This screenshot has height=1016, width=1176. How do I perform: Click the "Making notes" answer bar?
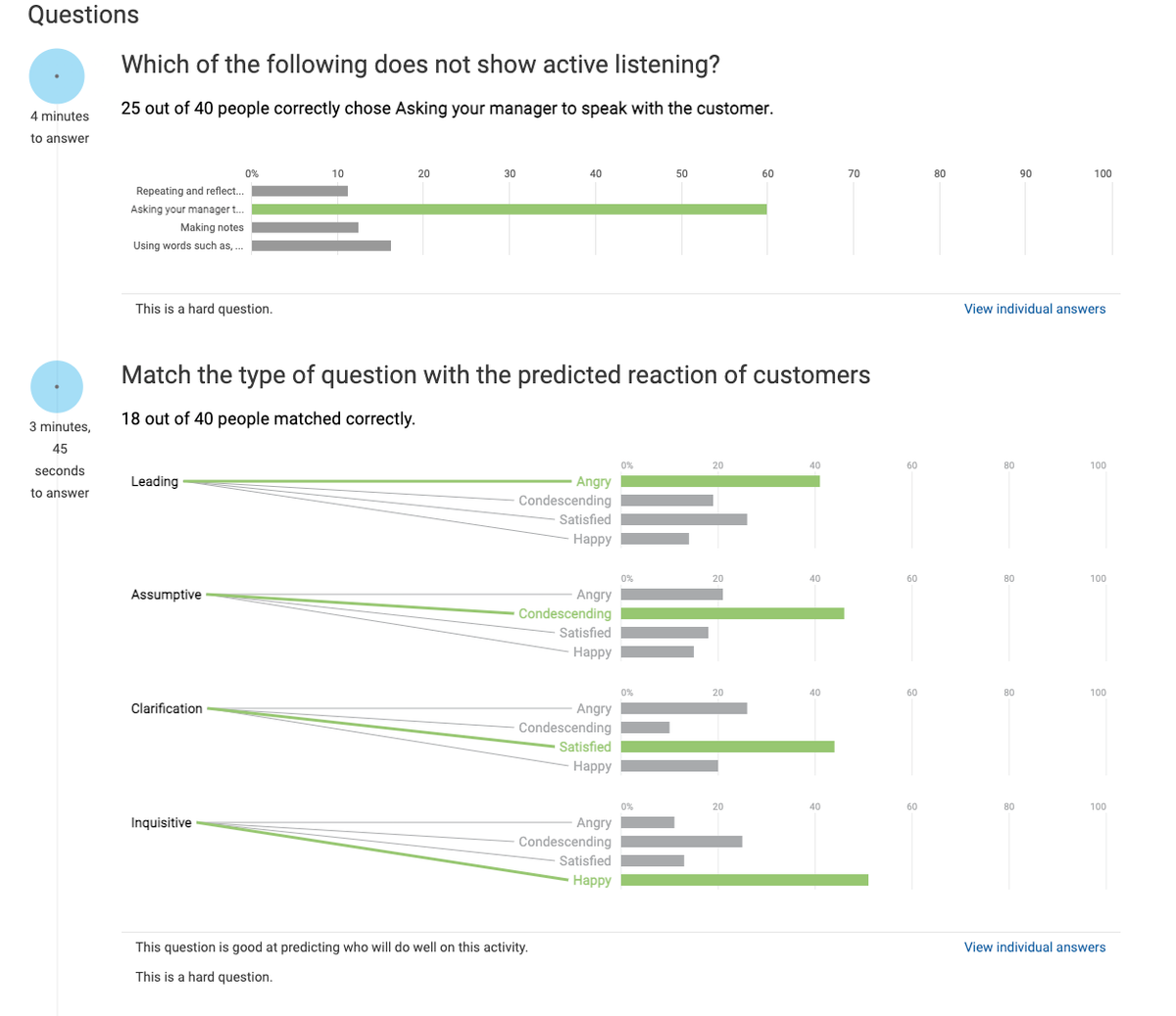304,226
